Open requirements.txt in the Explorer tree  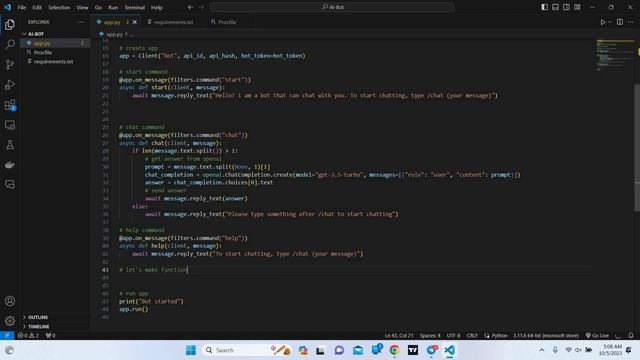(55, 62)
